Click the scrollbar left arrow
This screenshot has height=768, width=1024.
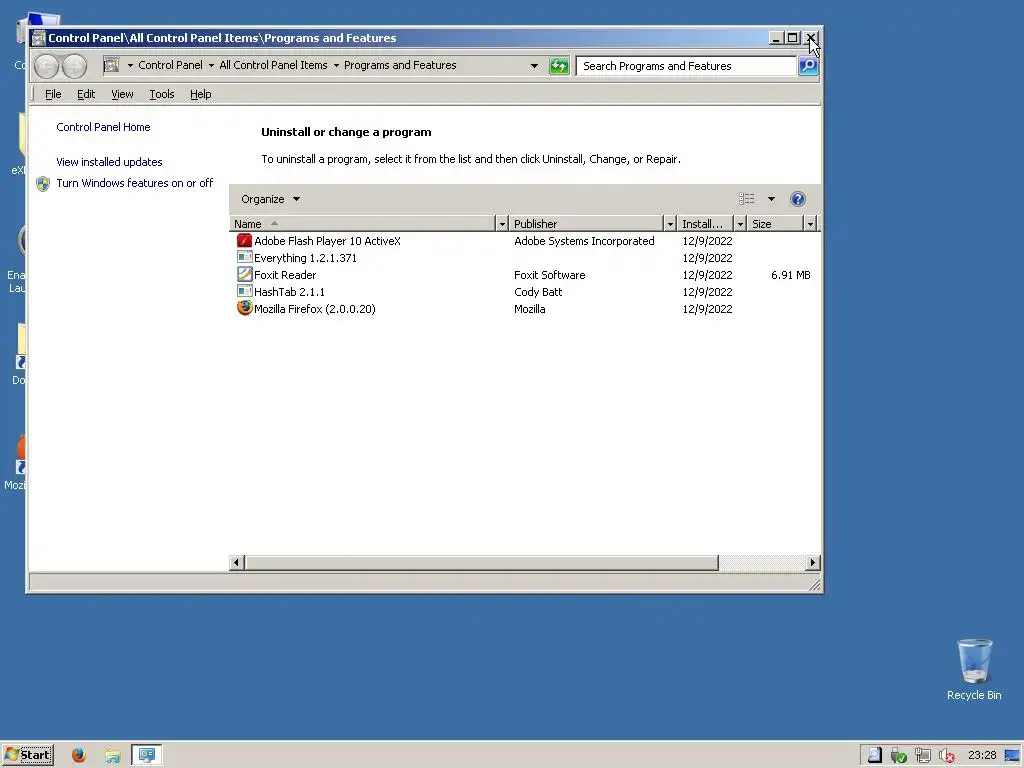237,563
